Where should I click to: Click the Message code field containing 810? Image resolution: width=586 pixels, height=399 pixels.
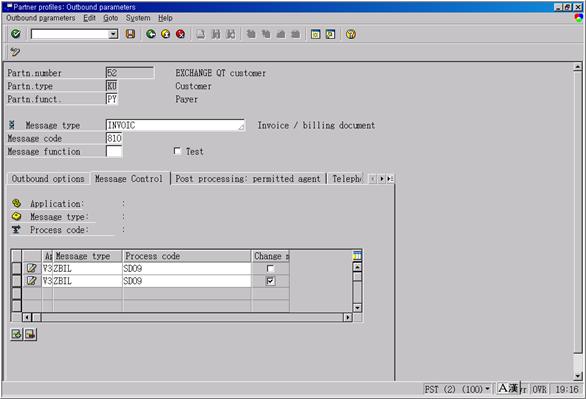114,138
